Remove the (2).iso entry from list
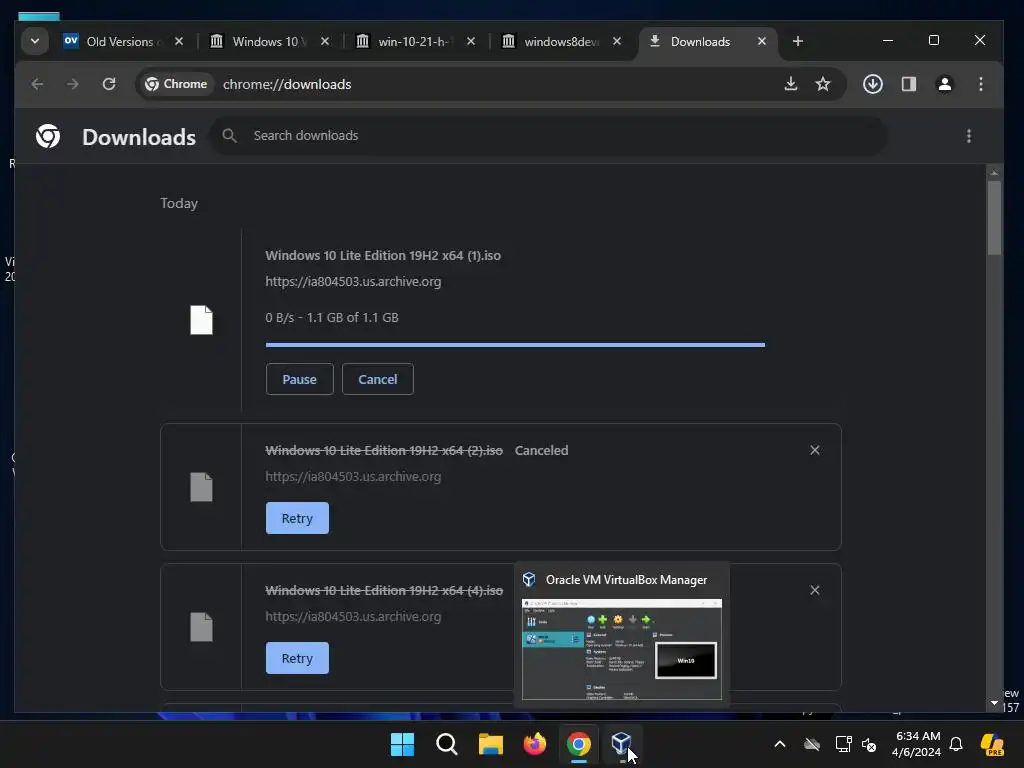 [x=814, y=450]
